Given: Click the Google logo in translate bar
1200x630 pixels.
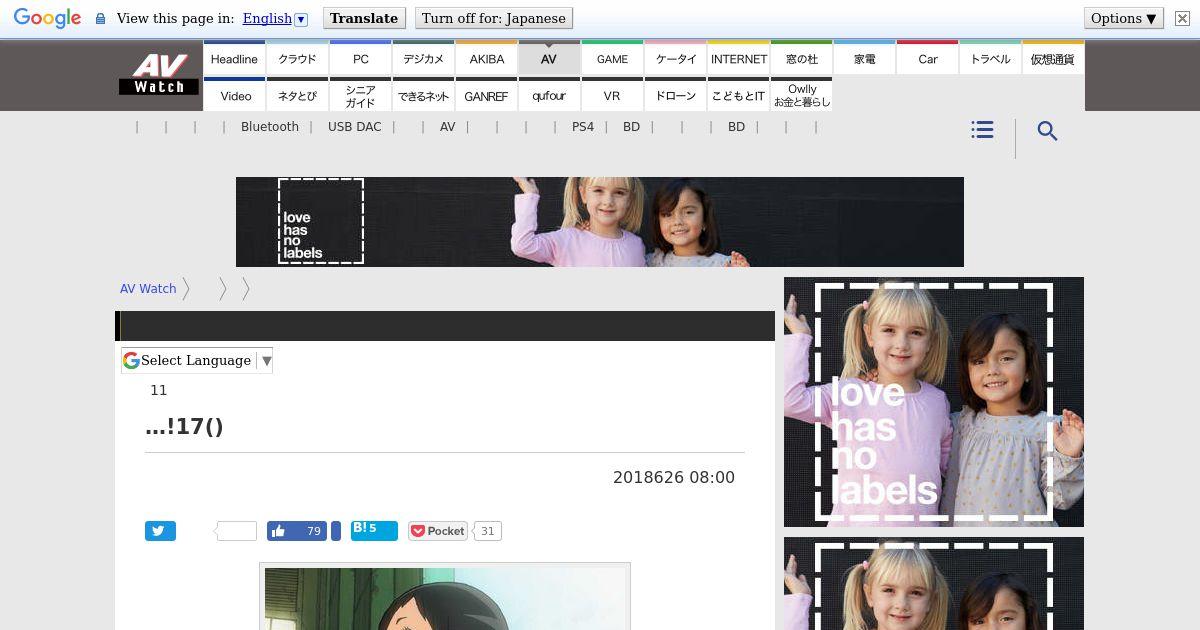Looking at the screenshot, I should point(47,18).
